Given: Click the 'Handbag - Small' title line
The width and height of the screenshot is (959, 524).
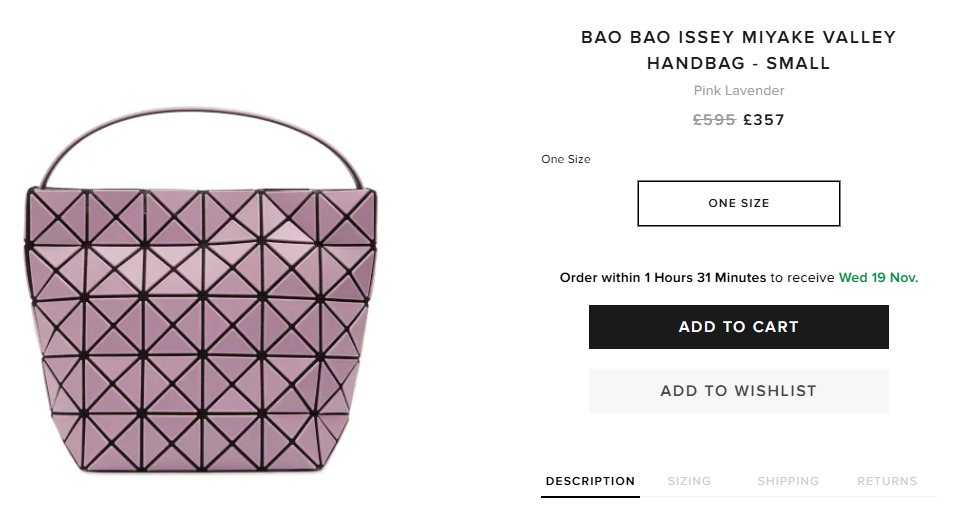Looking at the screenshot, I should [738, 64].
